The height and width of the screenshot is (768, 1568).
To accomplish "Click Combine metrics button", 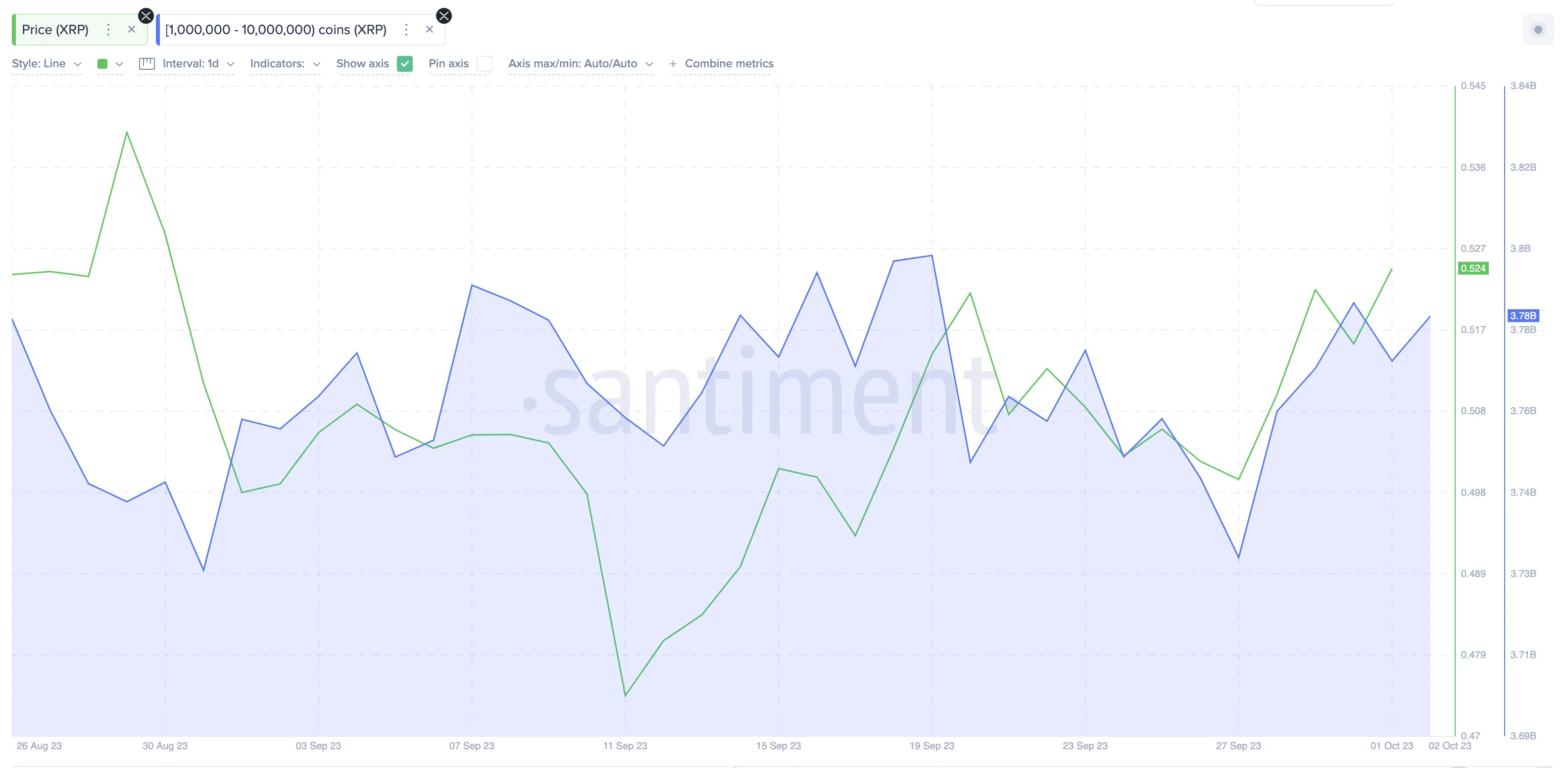I will [x=729, y=64].
